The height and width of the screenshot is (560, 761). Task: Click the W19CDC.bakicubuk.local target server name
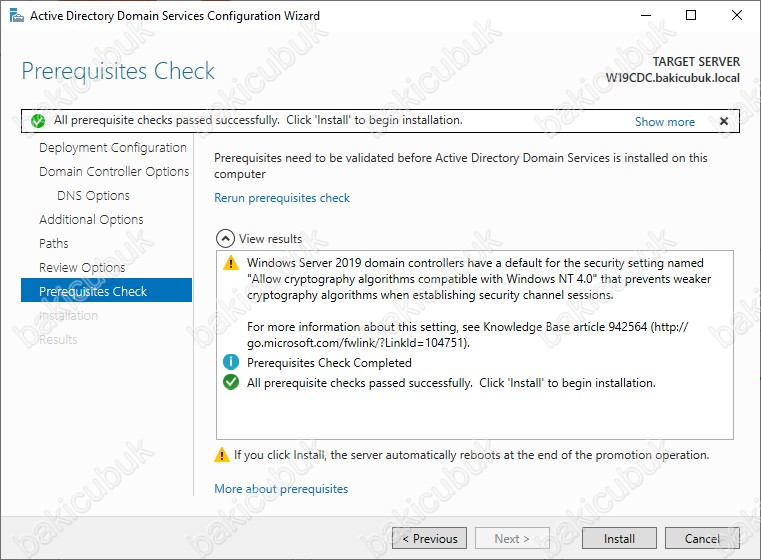[x=672, y=78]
